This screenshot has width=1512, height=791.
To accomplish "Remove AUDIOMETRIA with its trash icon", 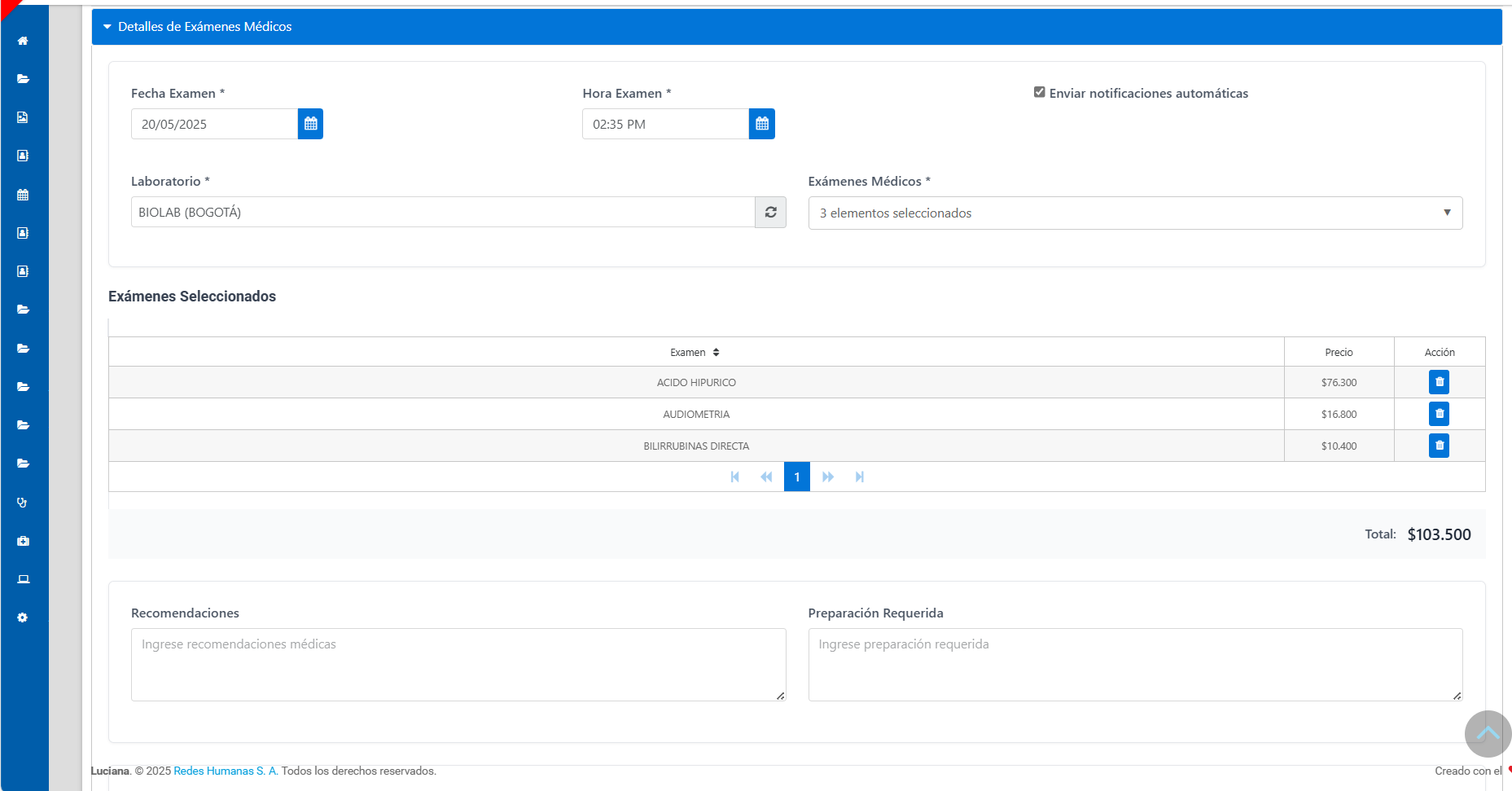I will pos(1439,414).
